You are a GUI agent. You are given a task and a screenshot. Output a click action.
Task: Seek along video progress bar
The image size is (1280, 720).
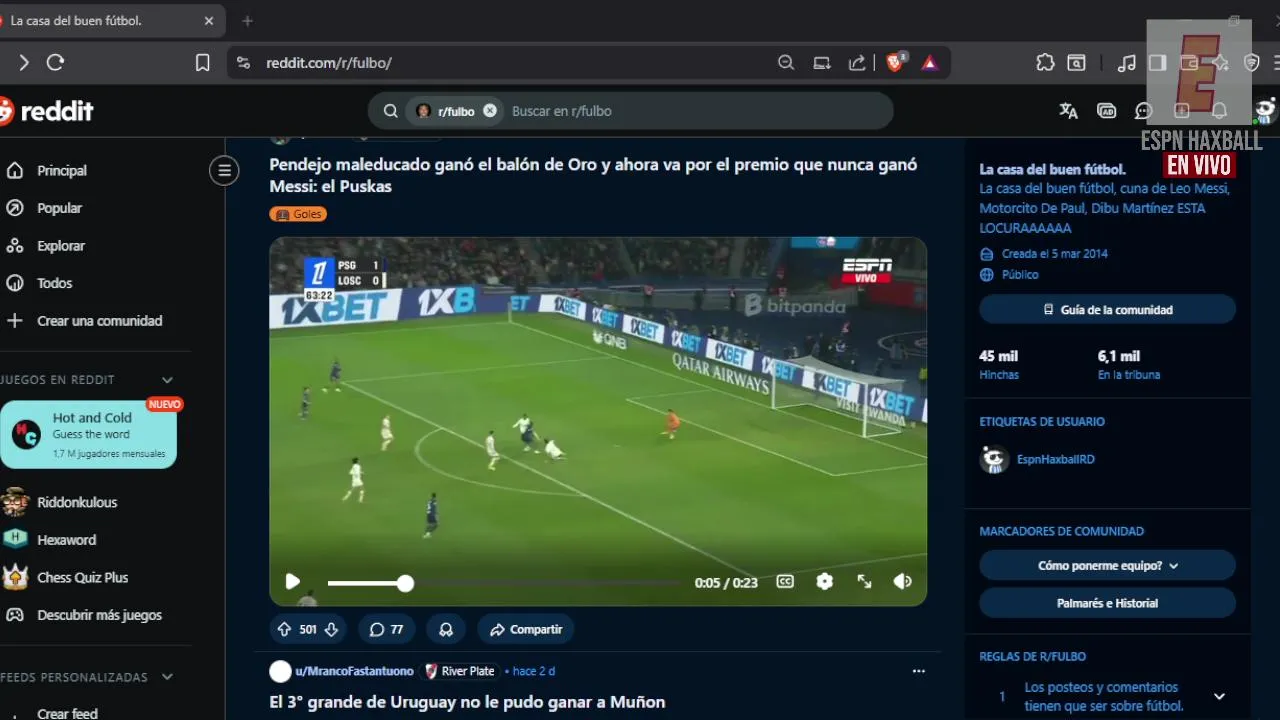click(504, 582)
